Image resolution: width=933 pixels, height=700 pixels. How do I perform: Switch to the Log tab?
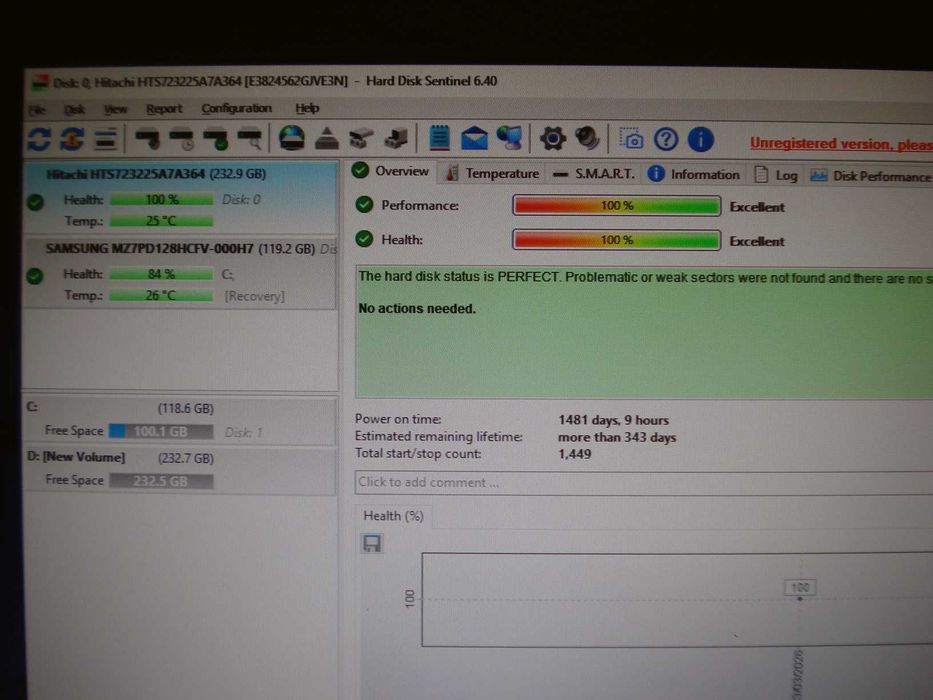point(775,175)
